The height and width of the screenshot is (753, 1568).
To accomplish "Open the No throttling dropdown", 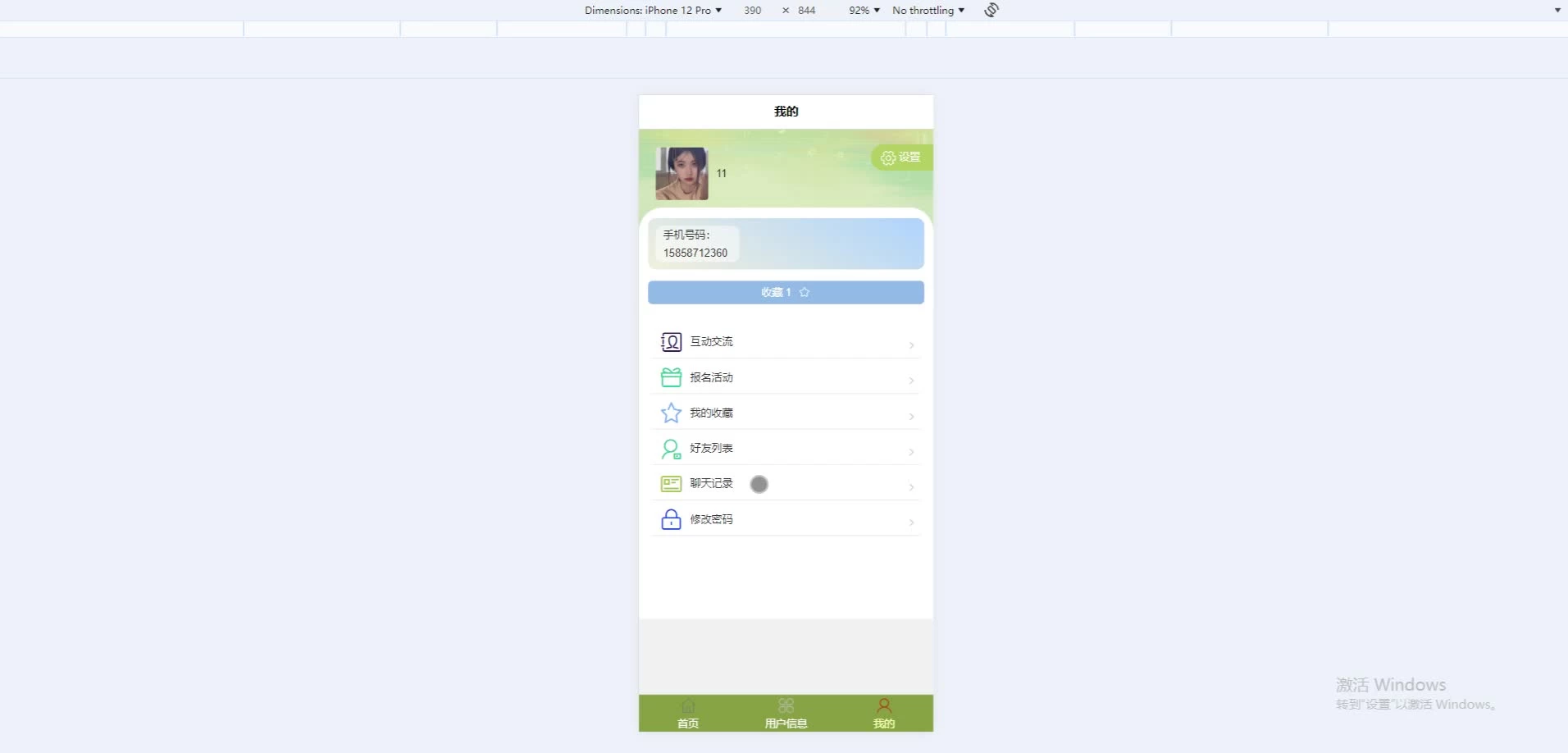I will [x=928, y=10].
